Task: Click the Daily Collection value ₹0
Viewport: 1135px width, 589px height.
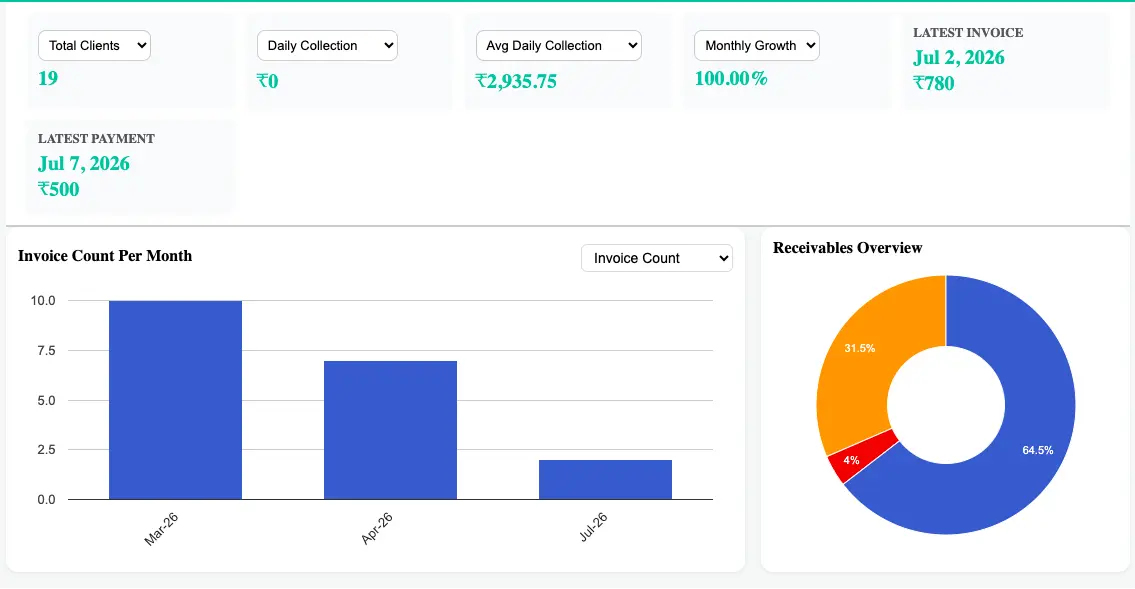Action: click(268, 81)
